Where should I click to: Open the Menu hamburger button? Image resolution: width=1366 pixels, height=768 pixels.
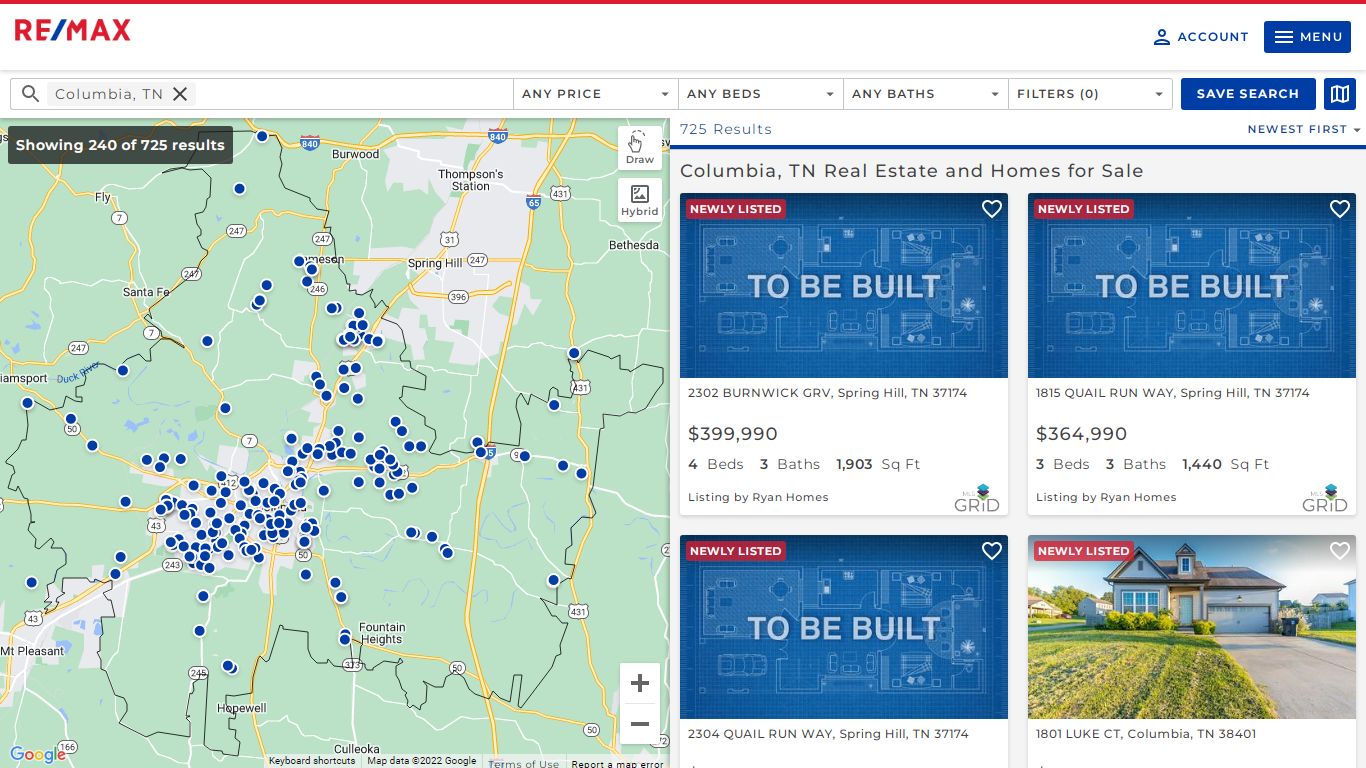click(1307, 37)
